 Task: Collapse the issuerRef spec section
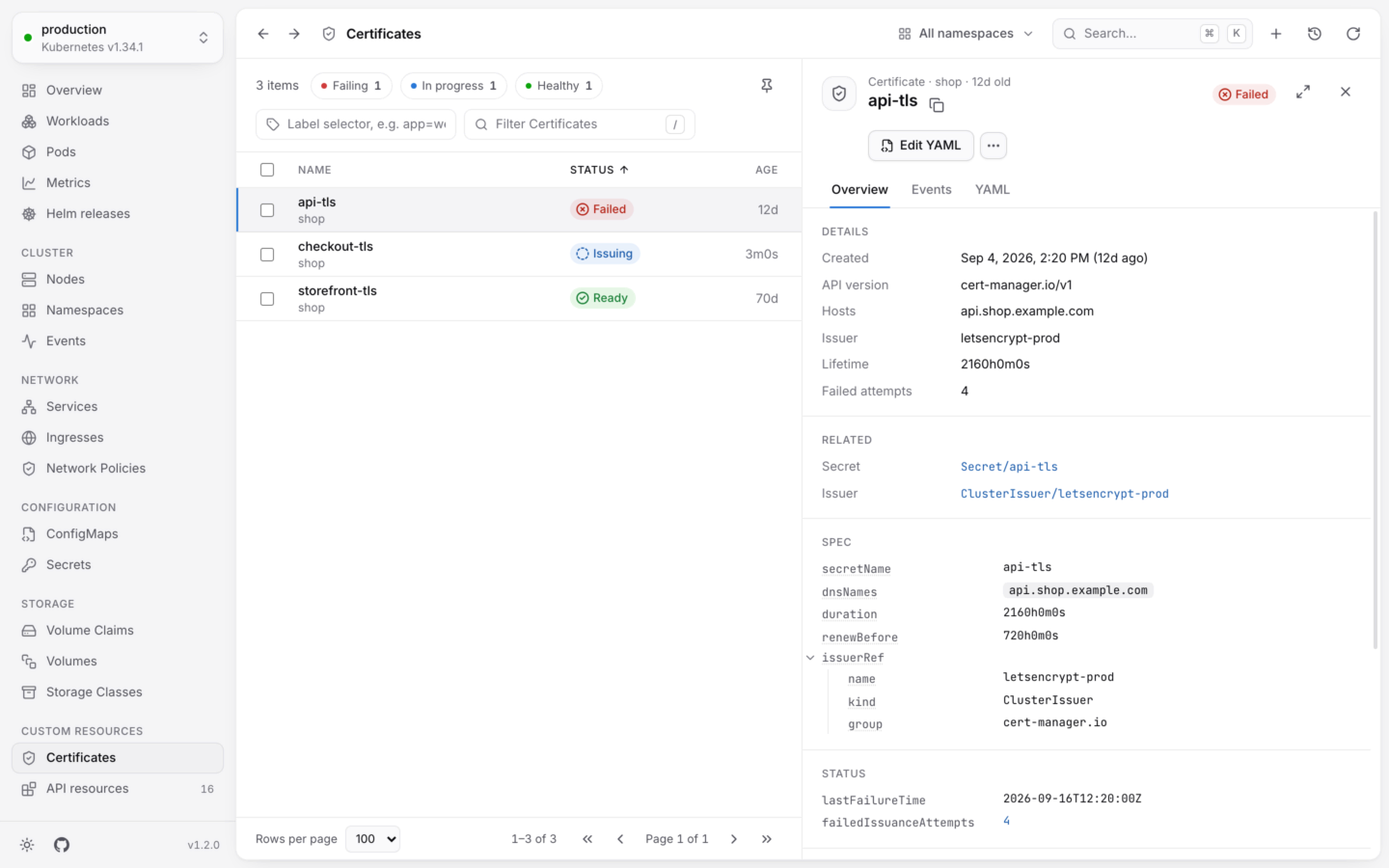[810, 658]
